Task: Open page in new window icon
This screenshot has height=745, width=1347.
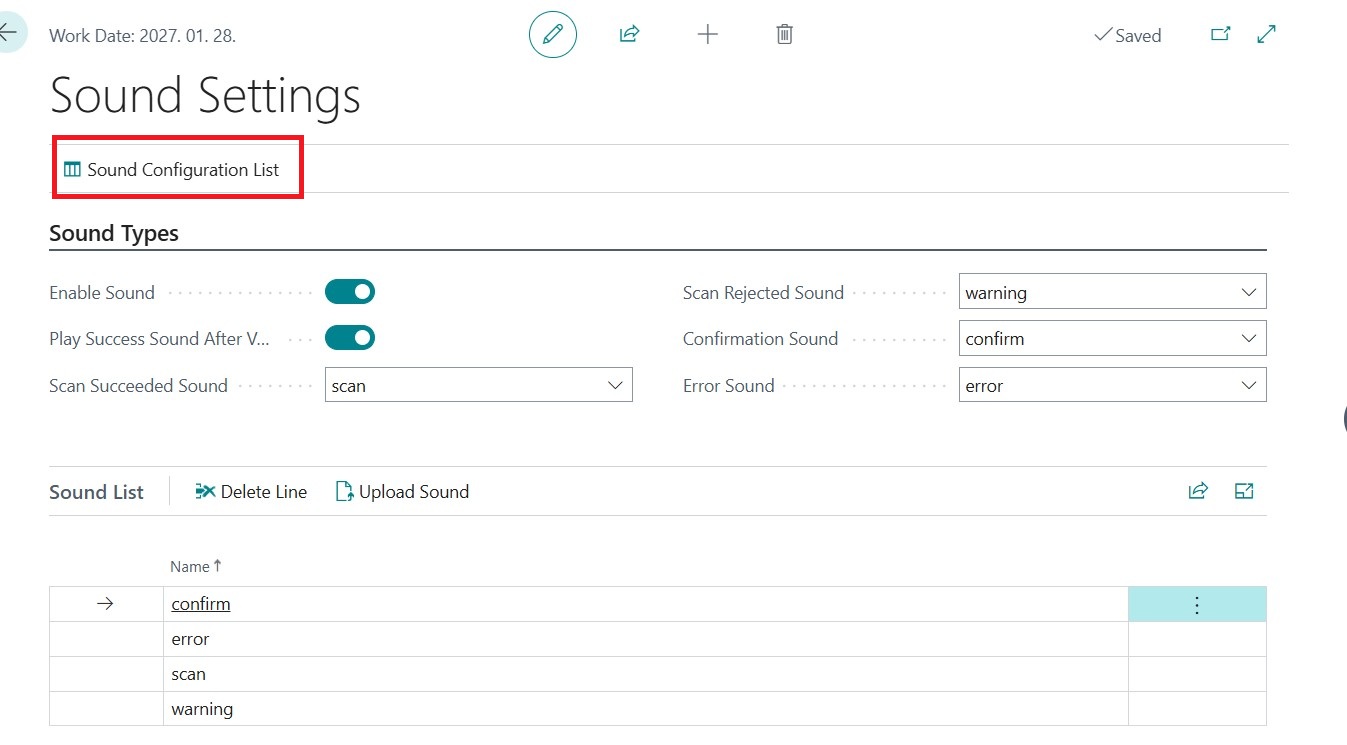Action: (x=1220, y=35)
